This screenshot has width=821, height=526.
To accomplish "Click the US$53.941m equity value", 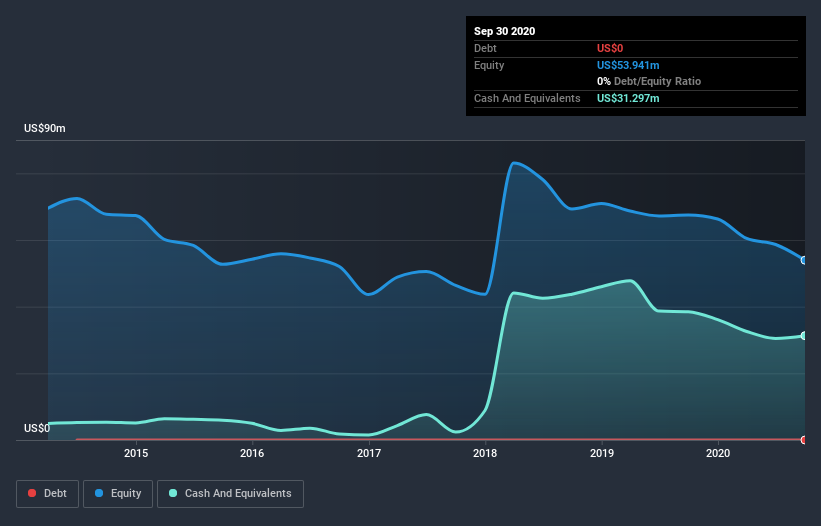I will (628, 65).
